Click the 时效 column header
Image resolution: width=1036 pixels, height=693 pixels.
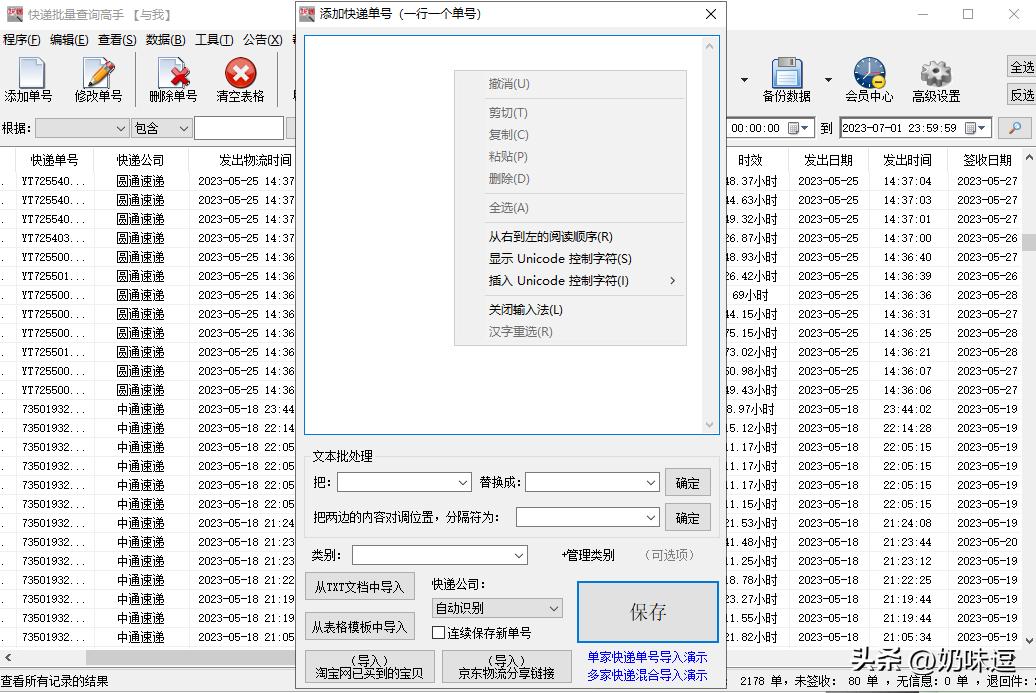pyautogui.click(x=750, y=160)
